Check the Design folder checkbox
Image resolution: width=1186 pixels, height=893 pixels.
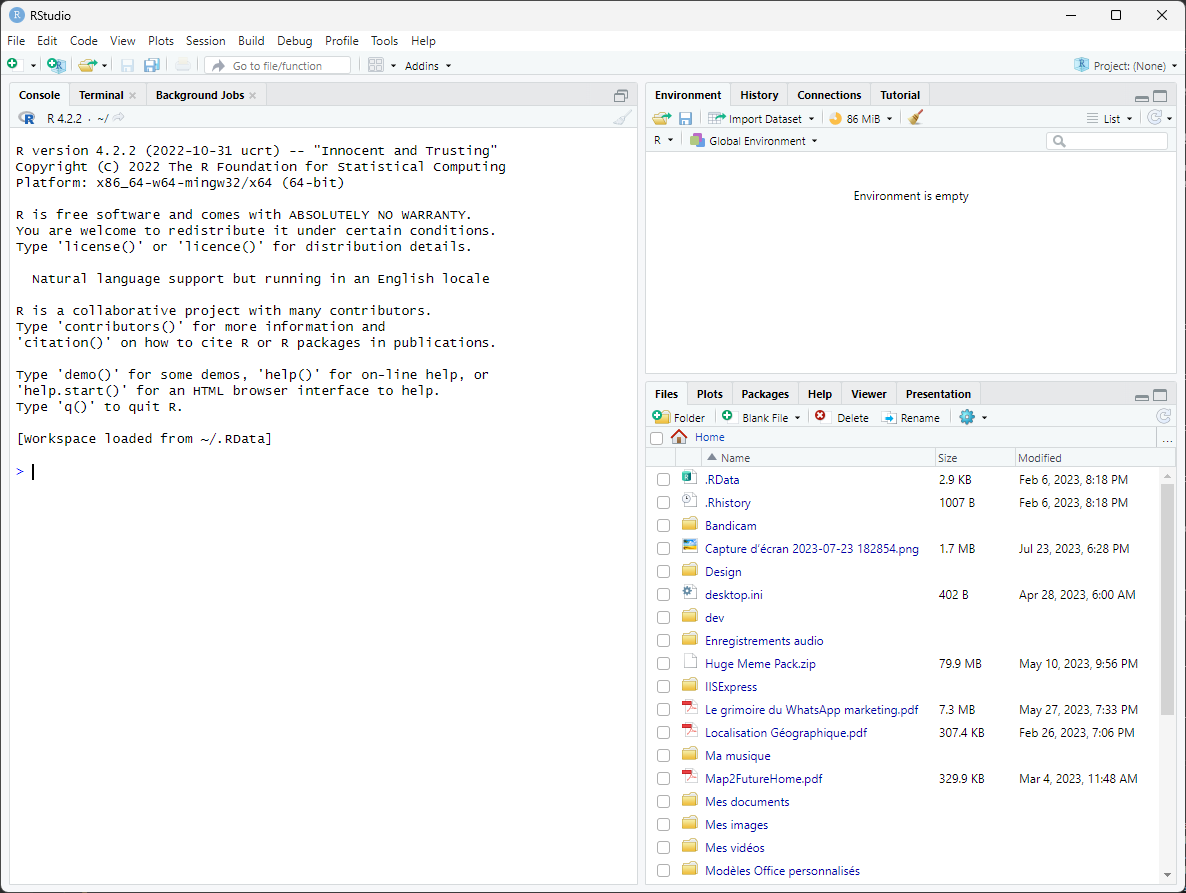pos(663,572)
